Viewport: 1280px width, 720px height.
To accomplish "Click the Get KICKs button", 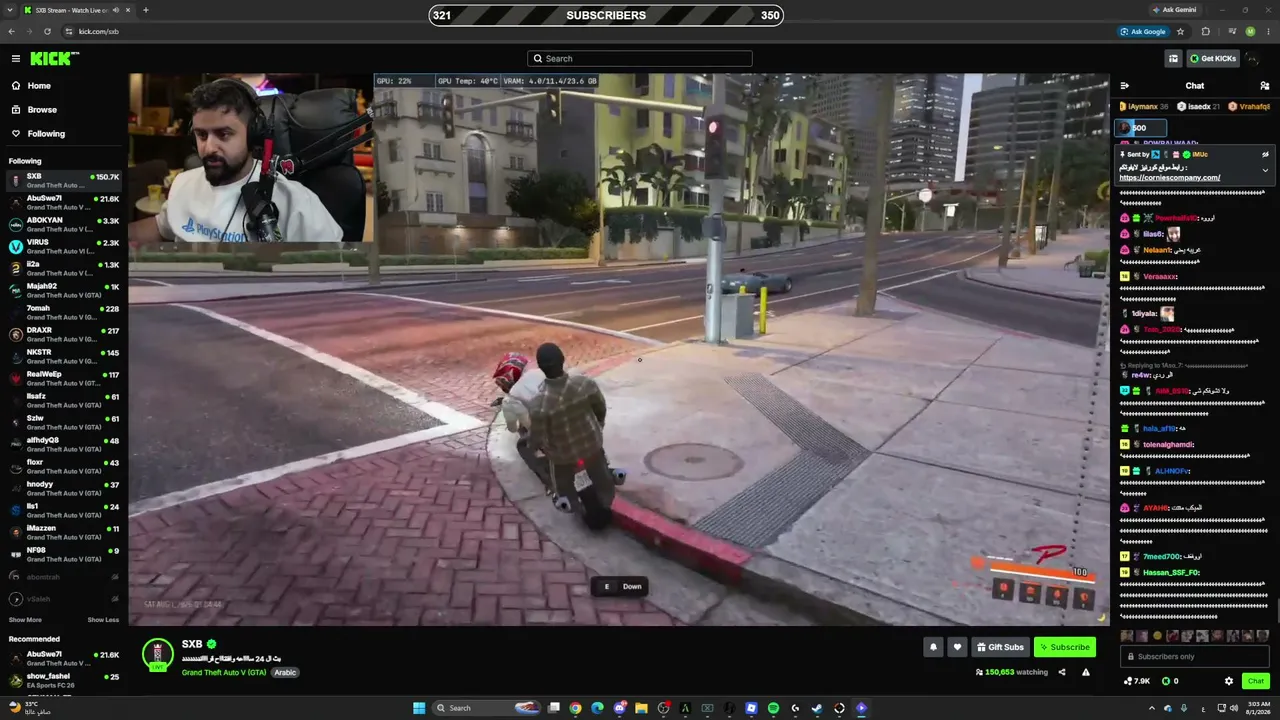I will click(1213, 58).
